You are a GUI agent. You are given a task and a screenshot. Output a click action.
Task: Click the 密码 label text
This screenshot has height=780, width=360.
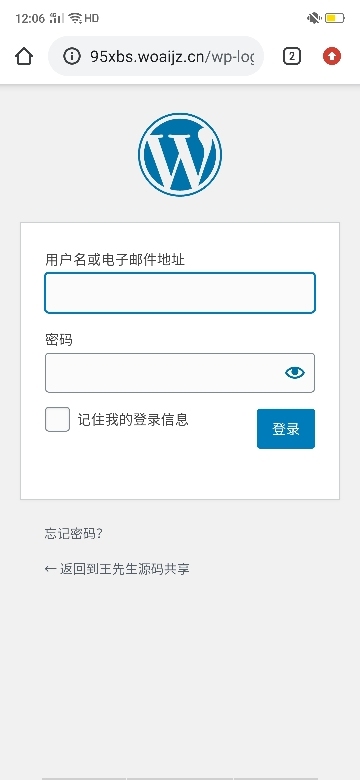point(59,340)
